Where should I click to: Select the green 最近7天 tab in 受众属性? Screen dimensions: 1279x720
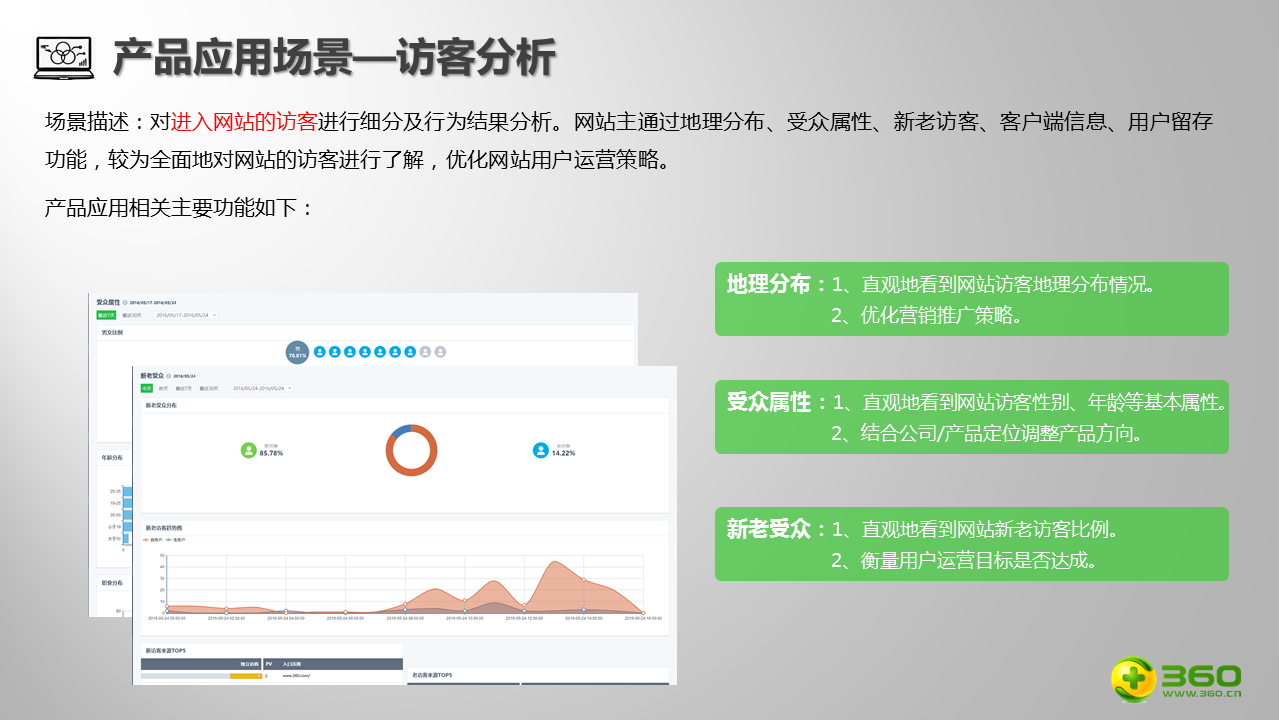[x=105, y=315]
